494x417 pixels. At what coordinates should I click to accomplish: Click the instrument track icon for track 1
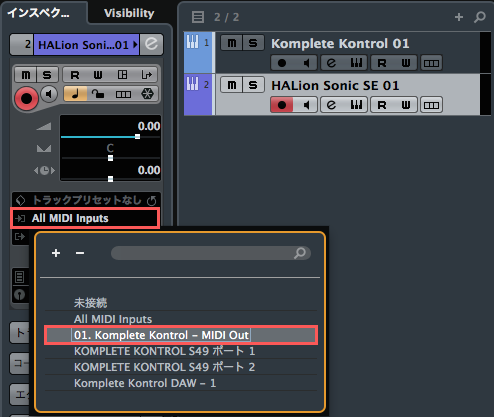point(192,42)
